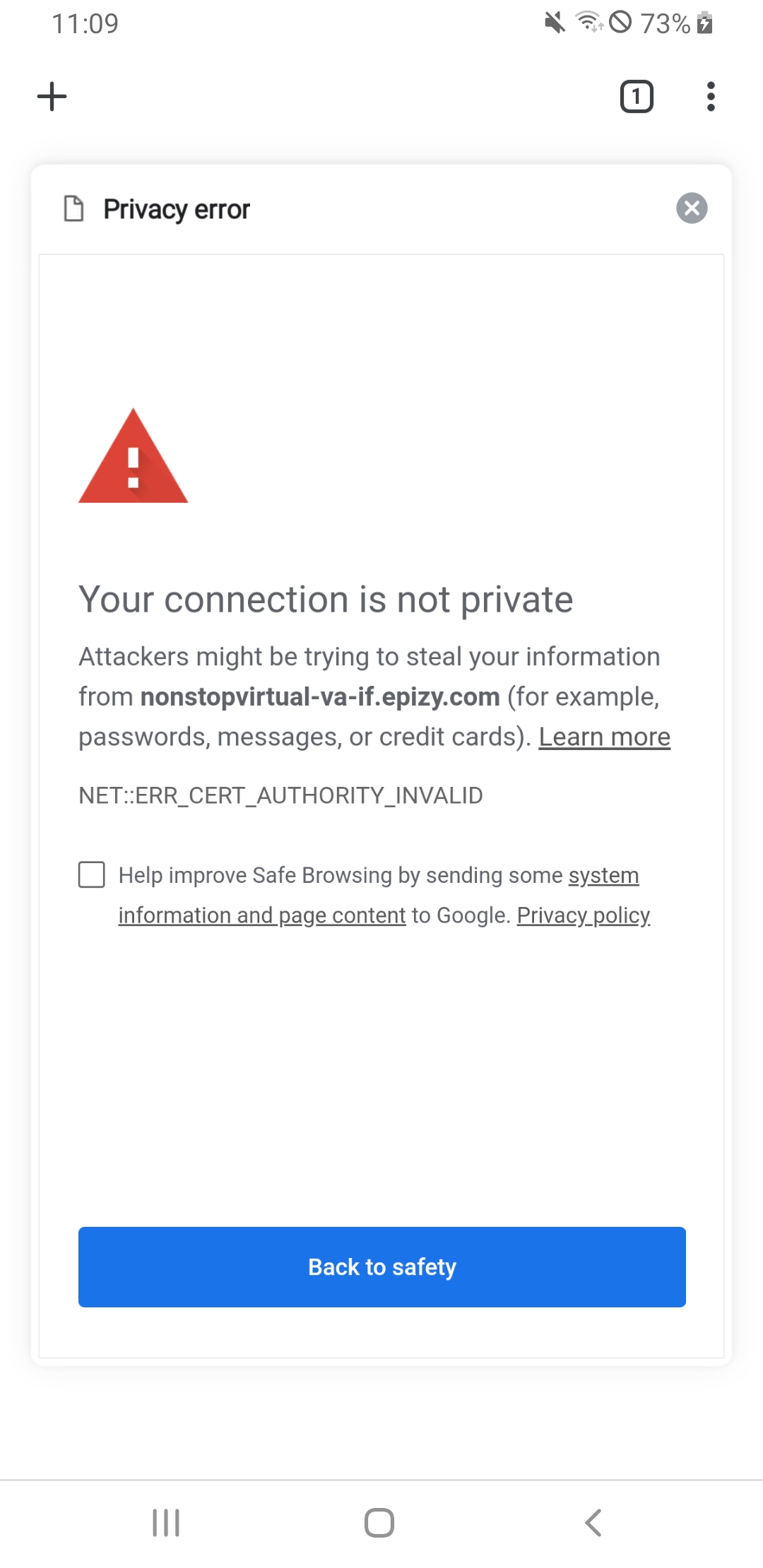The width and height of the screenshot is (763, 1568).
Task: Open the Privacy policy link
Action: (583, 915)
